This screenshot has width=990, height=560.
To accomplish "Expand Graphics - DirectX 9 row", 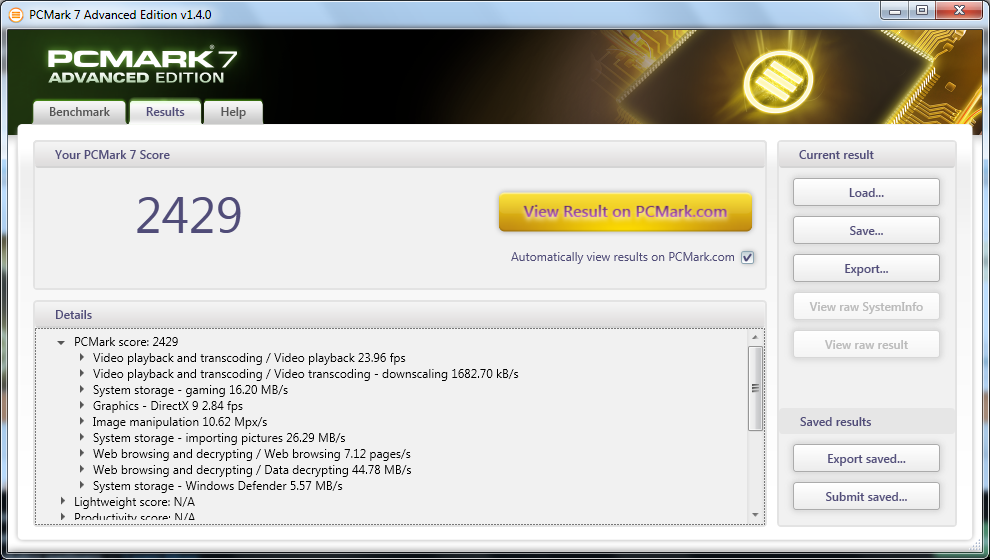I will 82,405.
